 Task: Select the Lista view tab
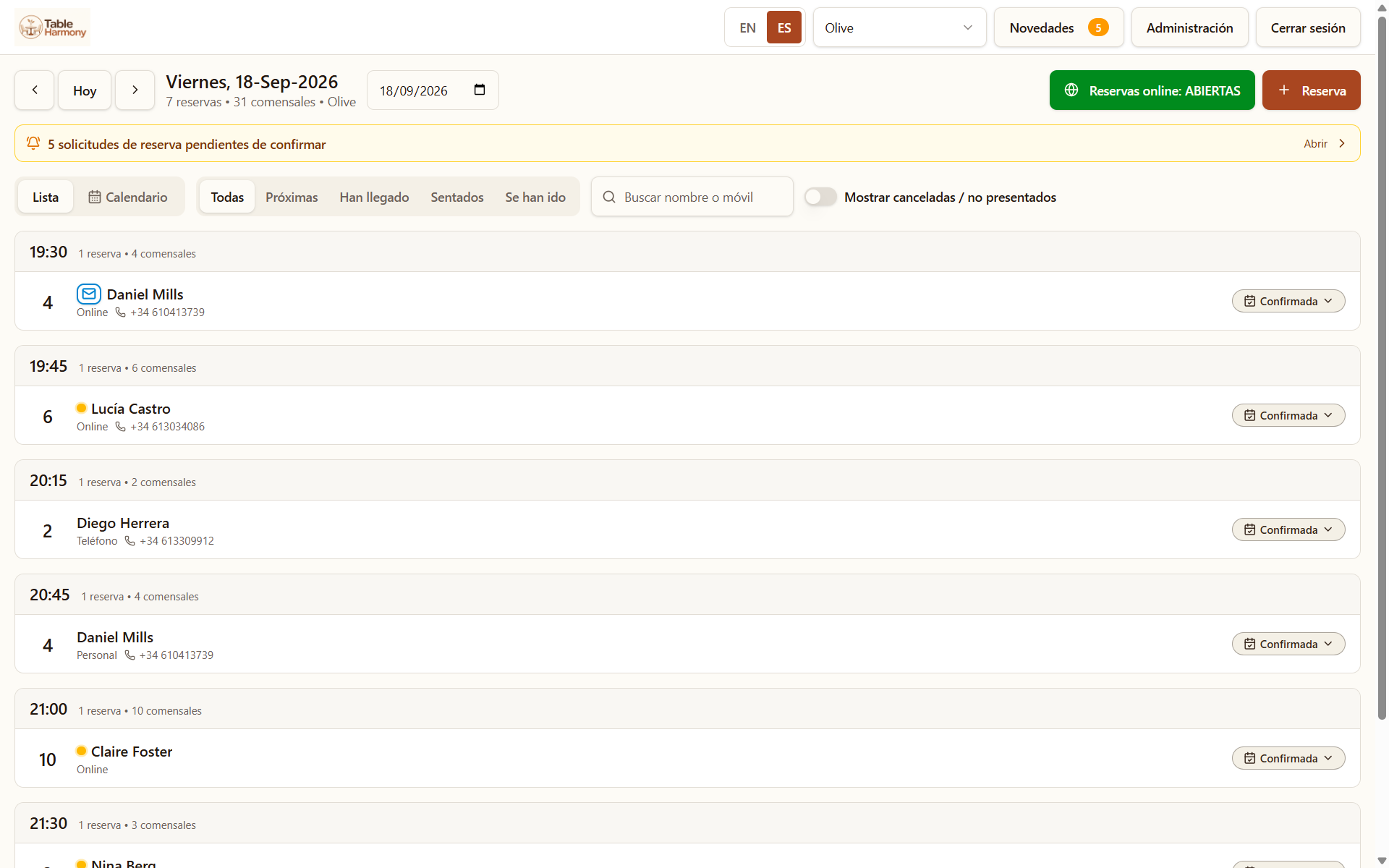[46, 197]
